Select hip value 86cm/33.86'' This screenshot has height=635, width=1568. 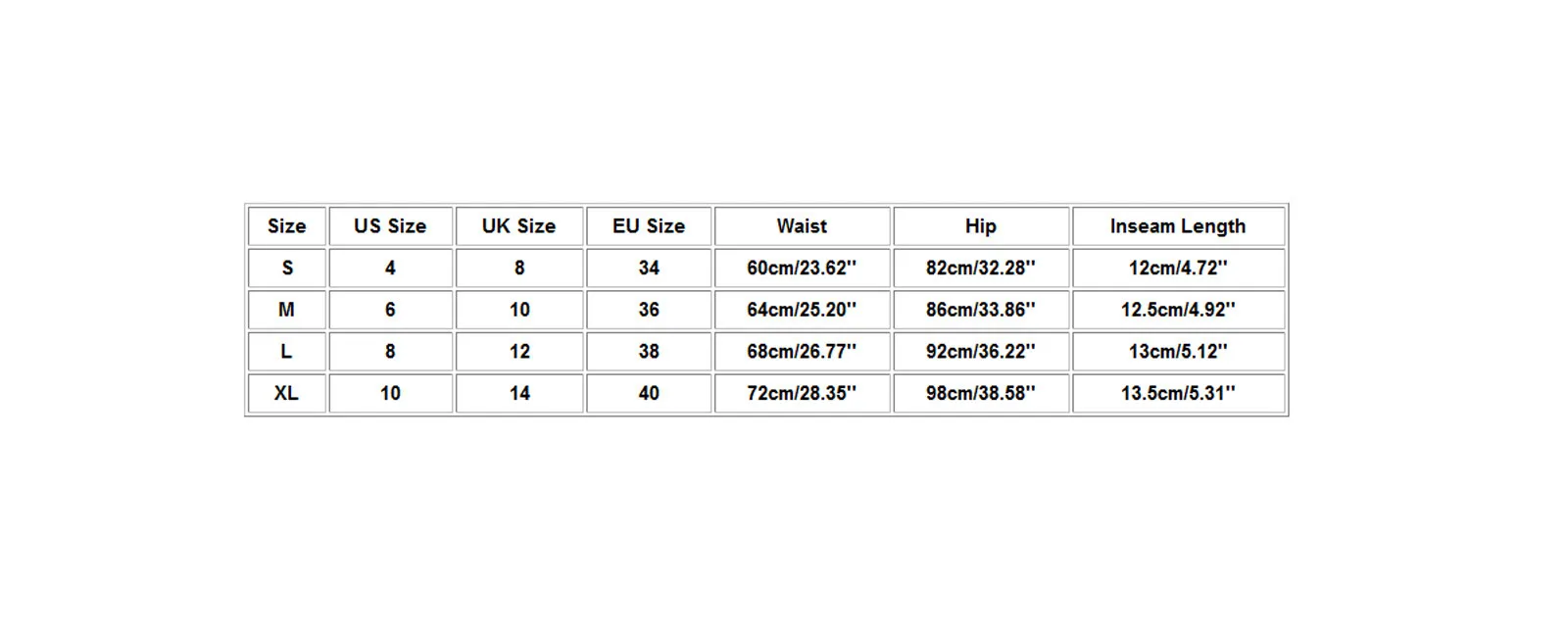point(980,310)
